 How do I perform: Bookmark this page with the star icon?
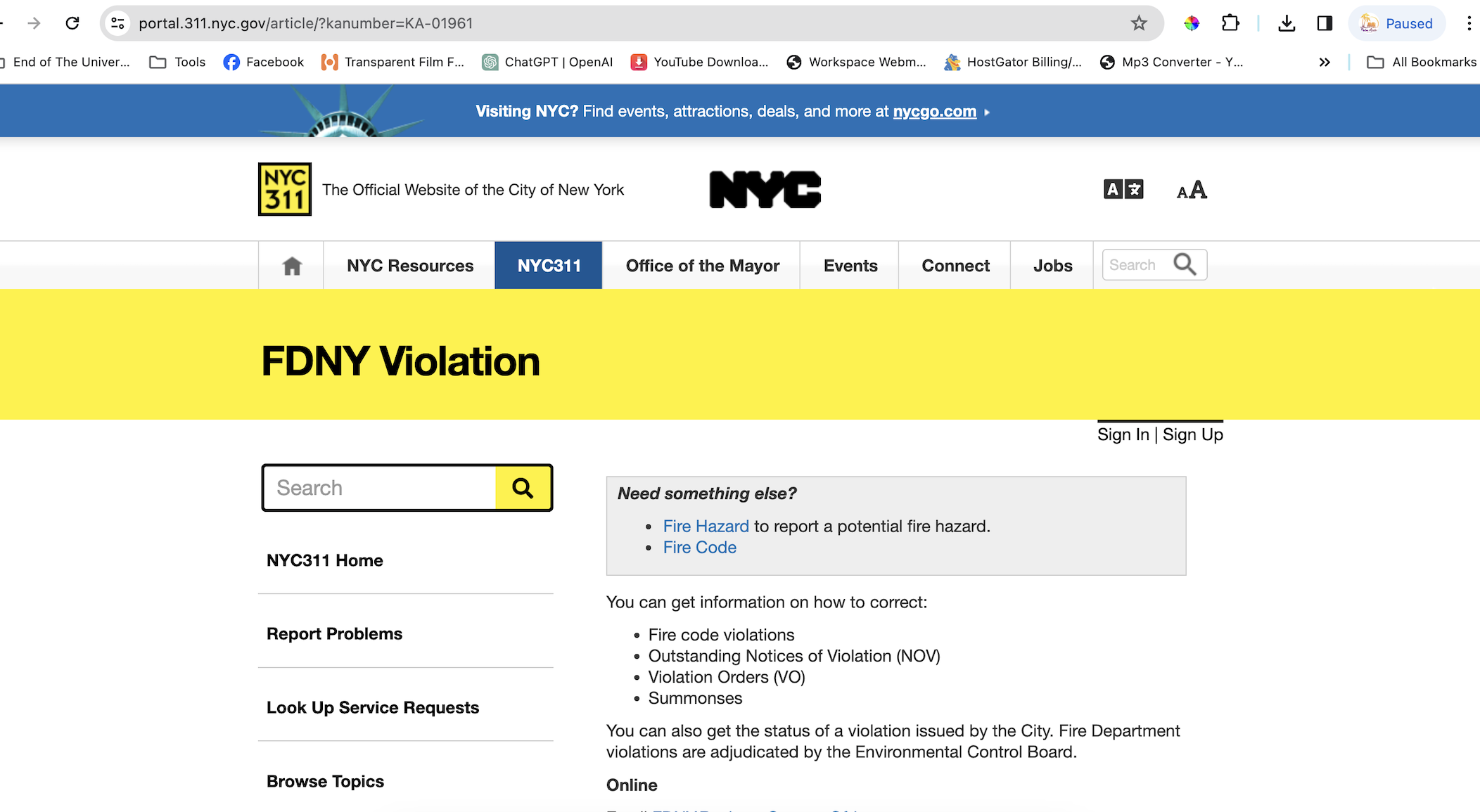(1138, 22)
